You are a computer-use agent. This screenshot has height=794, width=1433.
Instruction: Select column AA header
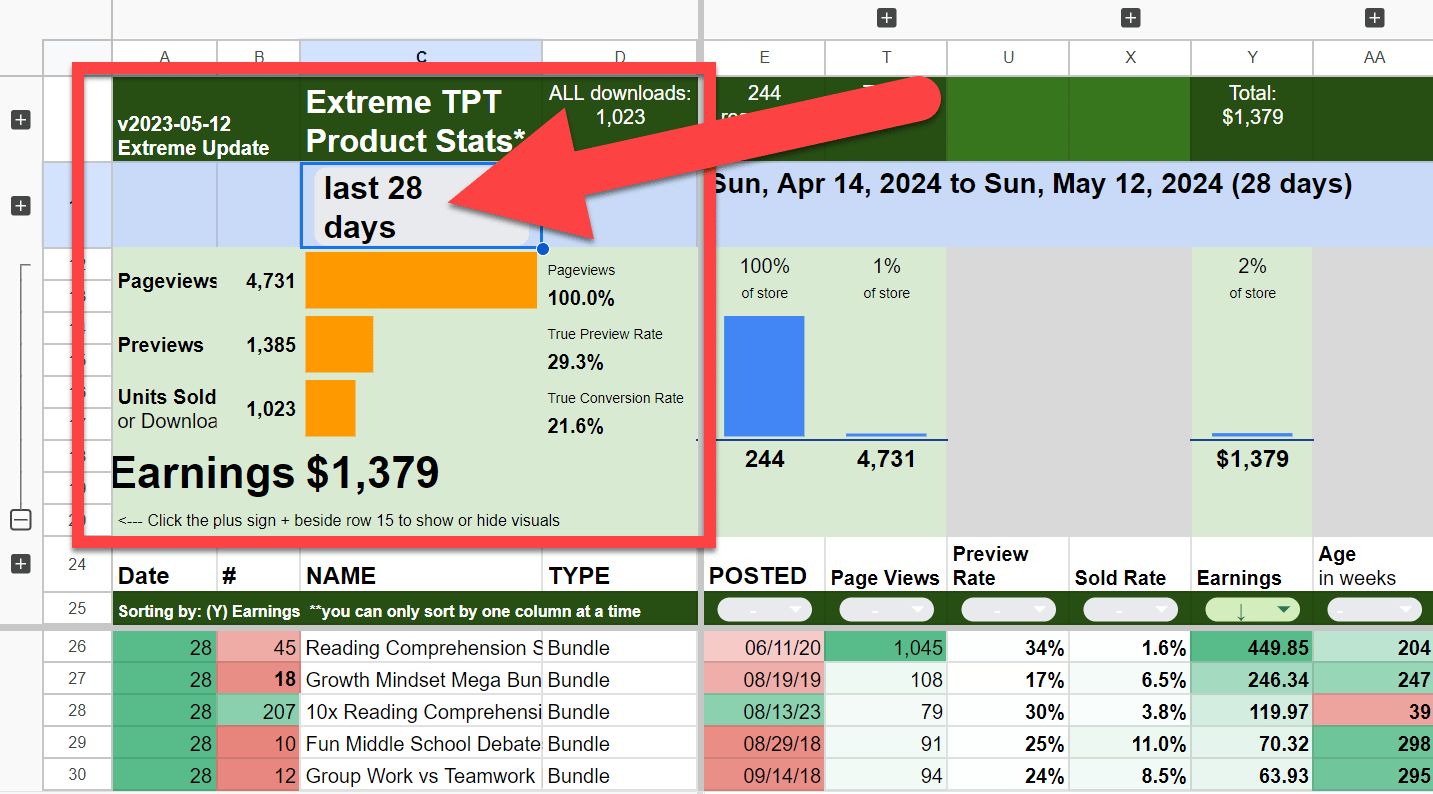pyautogui.click(x=1373, y=58)
